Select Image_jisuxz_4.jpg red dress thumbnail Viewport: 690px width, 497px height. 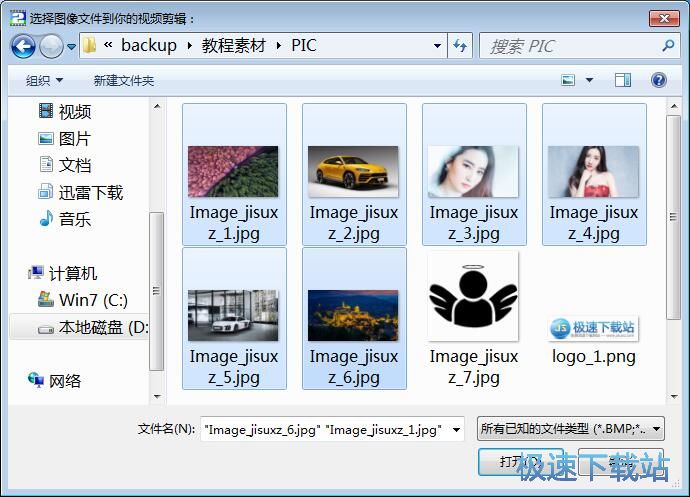pyautogui.click(x=594, y=174)
